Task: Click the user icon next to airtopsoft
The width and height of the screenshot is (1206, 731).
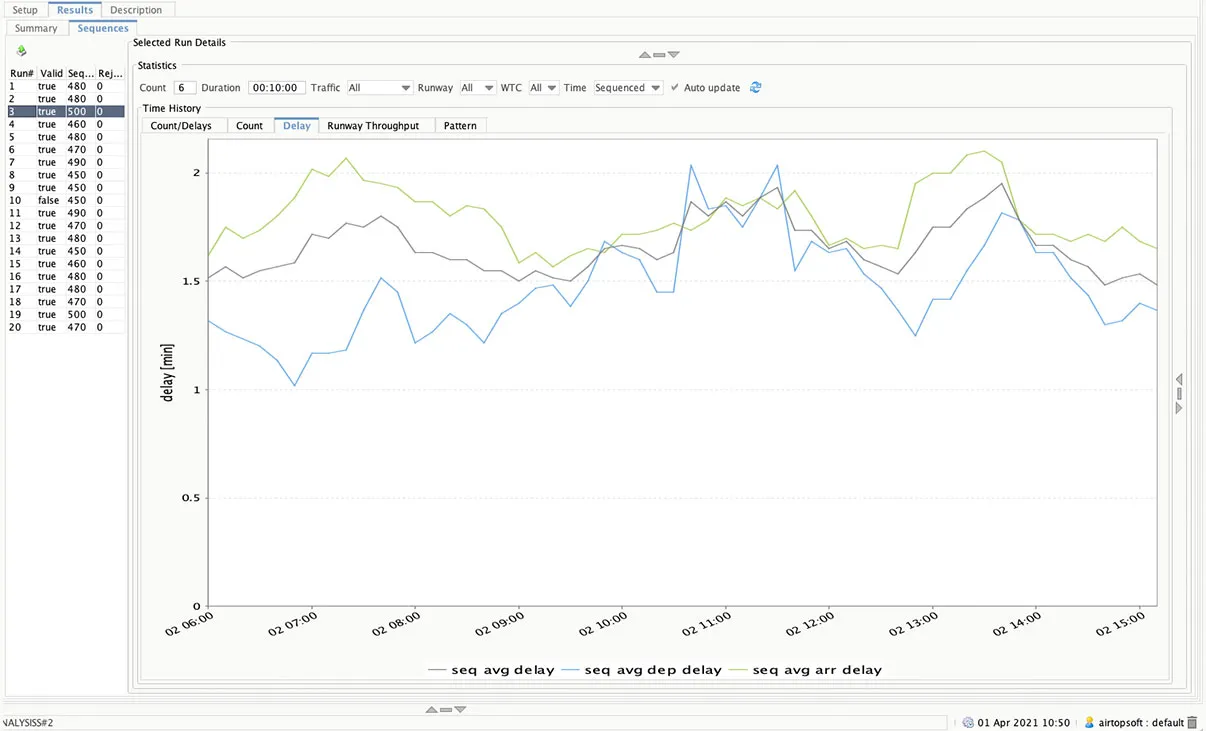Action: tap(1089, 722)
